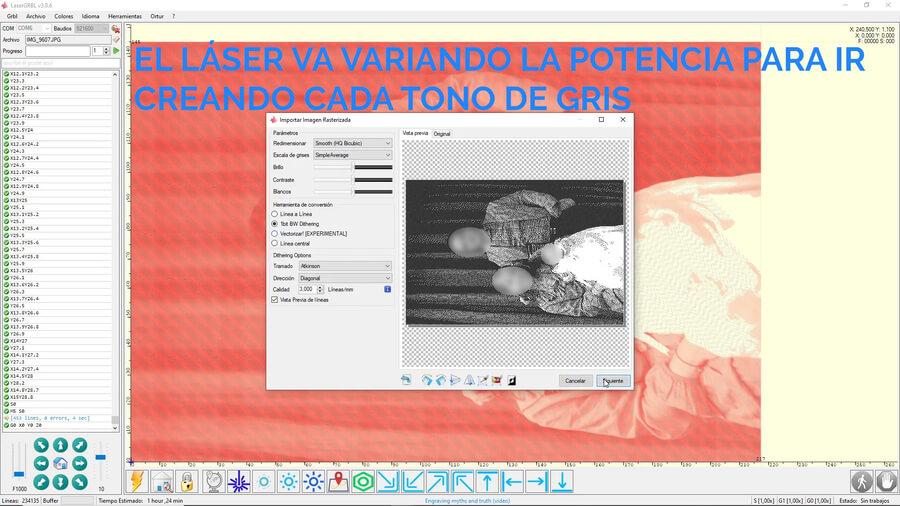900x506 pixels.
Task: Click the largest sun laser power icon
Action: coord(313,481)
